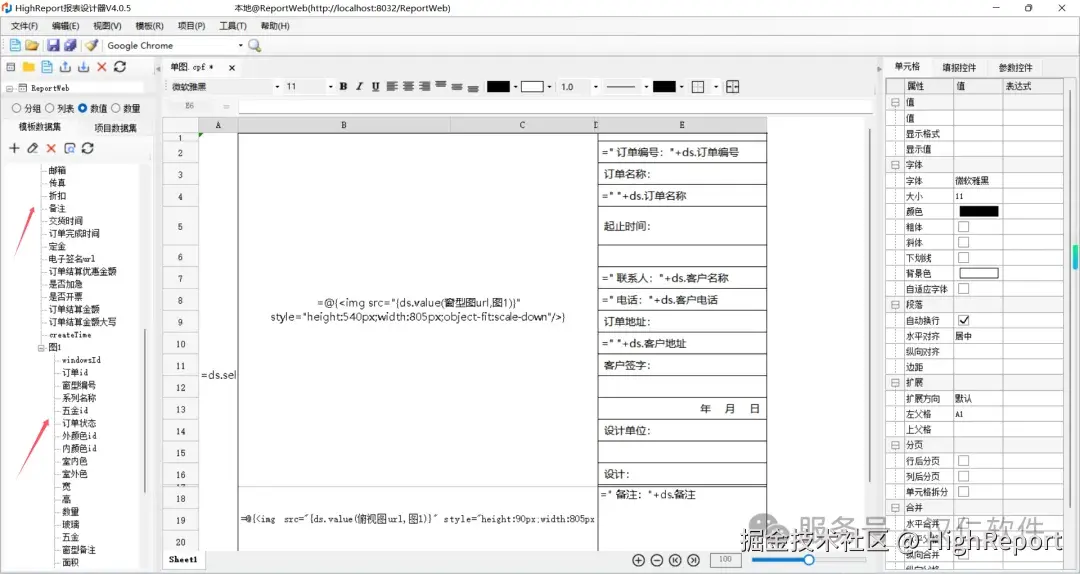Switch to the 项目数据集 tab
This screenshot has height=574, width=1080.
pos(115,128)
